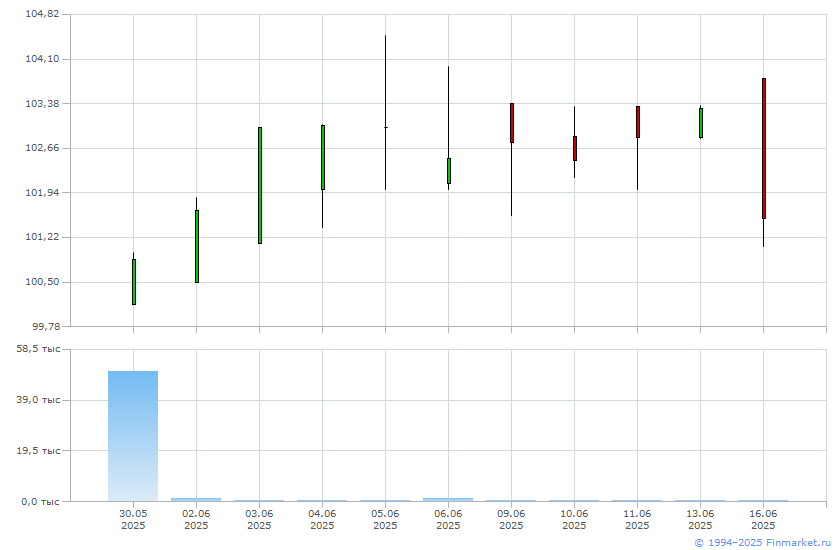This screenshot has width=840, height=550.
Task: Click the 103,38 price axis label
Action: pos(42,103)
